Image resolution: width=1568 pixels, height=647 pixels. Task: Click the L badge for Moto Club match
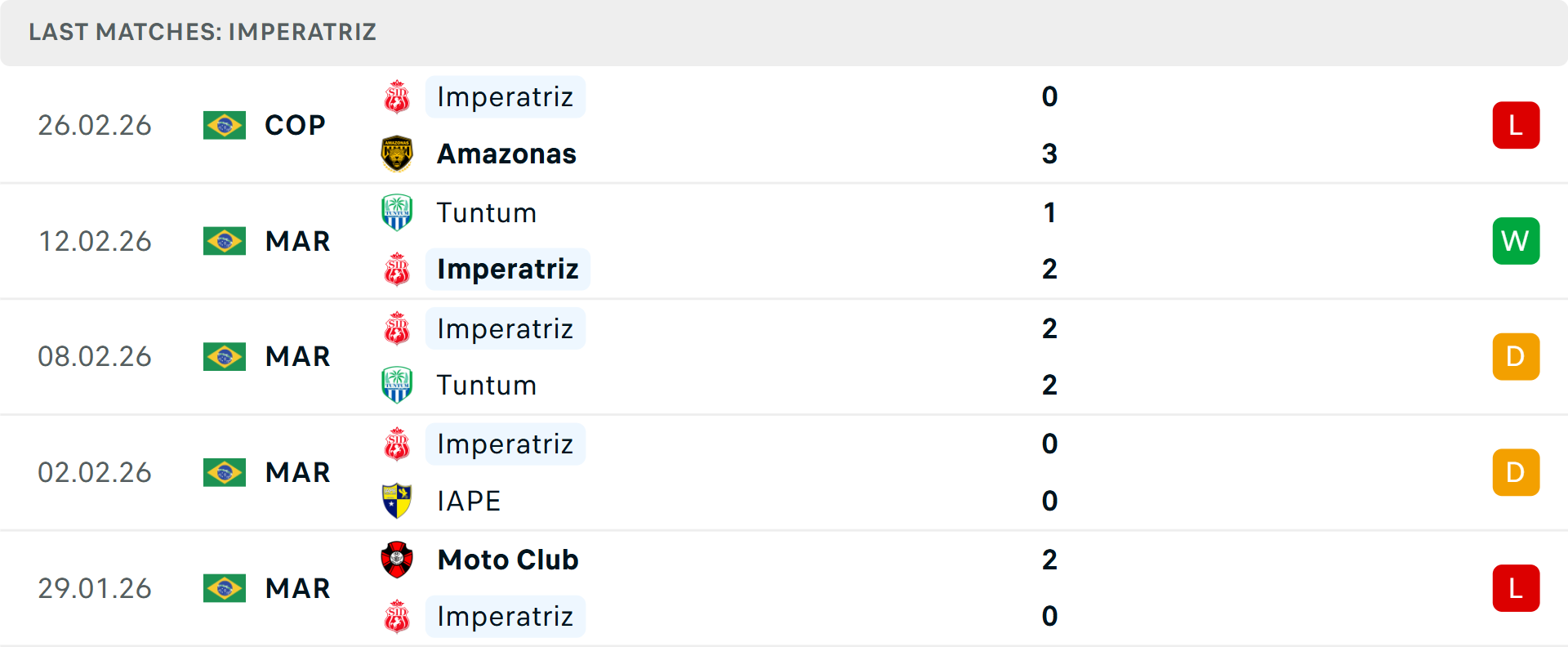pos(1516,588)
